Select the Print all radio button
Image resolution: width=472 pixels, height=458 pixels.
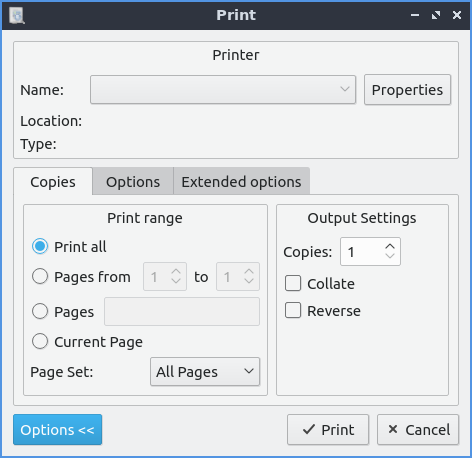click(40, 247)
